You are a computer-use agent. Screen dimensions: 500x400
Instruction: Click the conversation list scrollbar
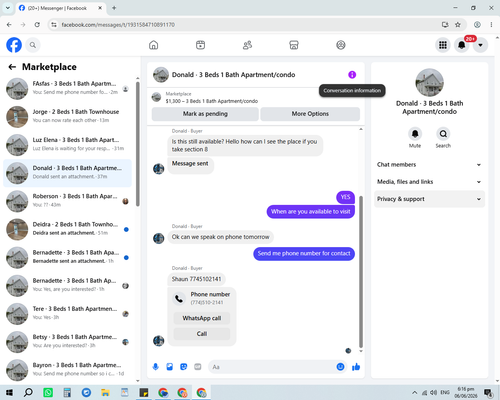138,143
